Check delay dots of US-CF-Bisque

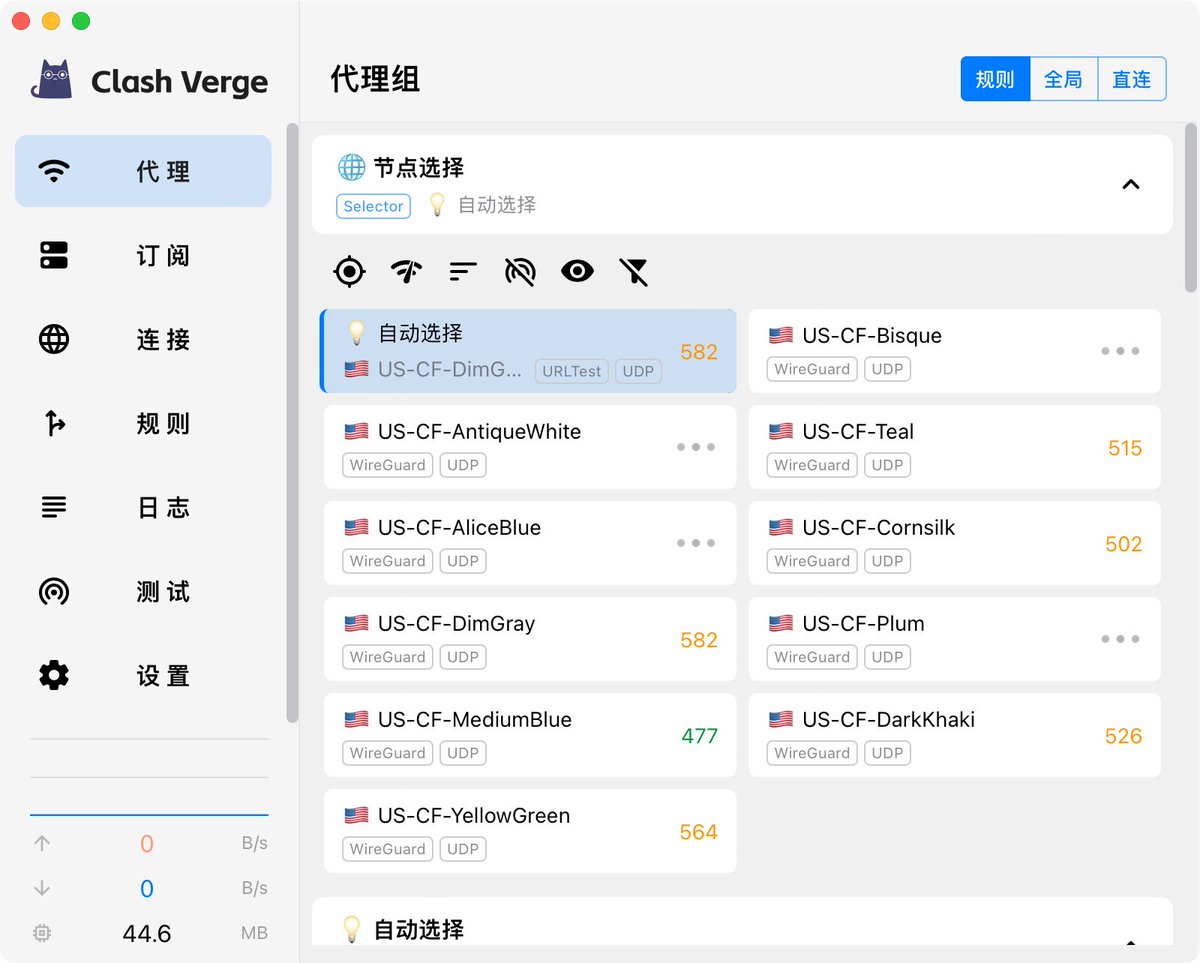pyautogui.click(x=1120, y=351)
